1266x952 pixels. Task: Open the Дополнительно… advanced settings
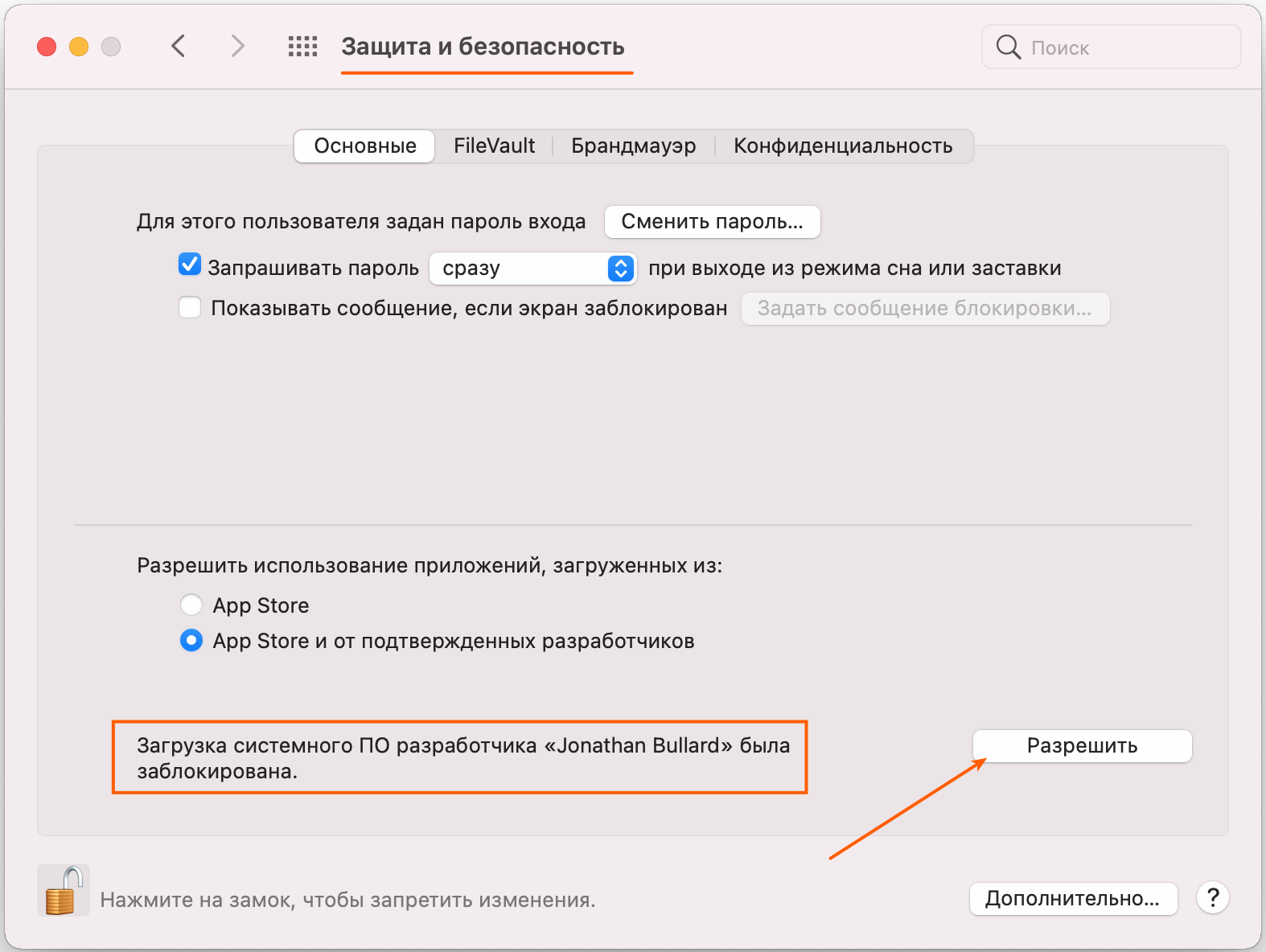pyautogui.click(x=1073, y=899)
